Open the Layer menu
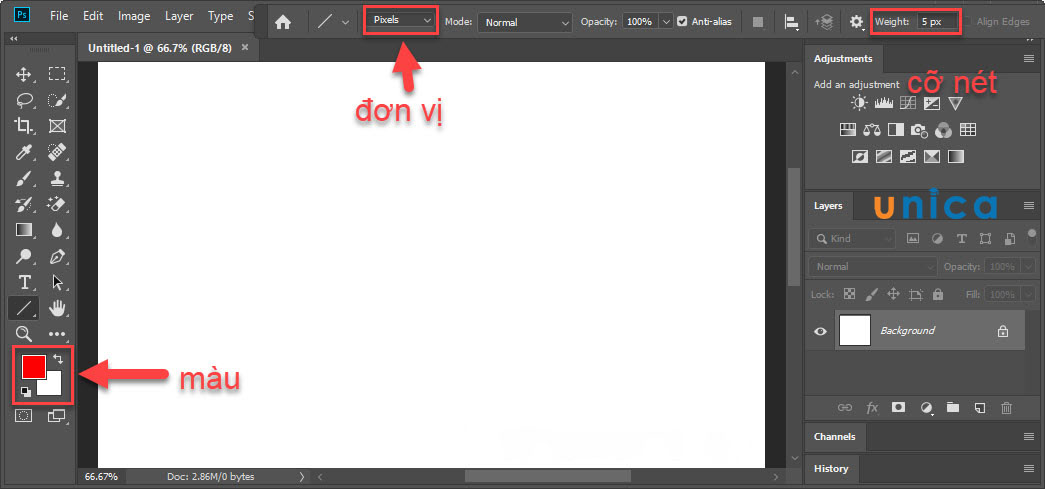 coord(179,16)
